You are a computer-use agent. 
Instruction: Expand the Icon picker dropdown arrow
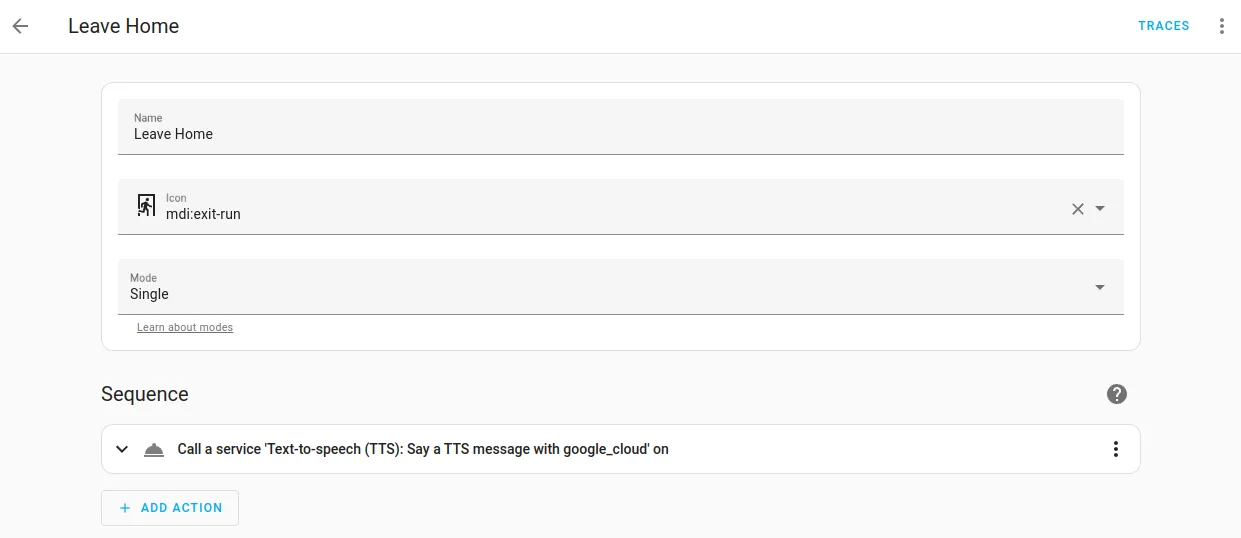click(1100, 208)
